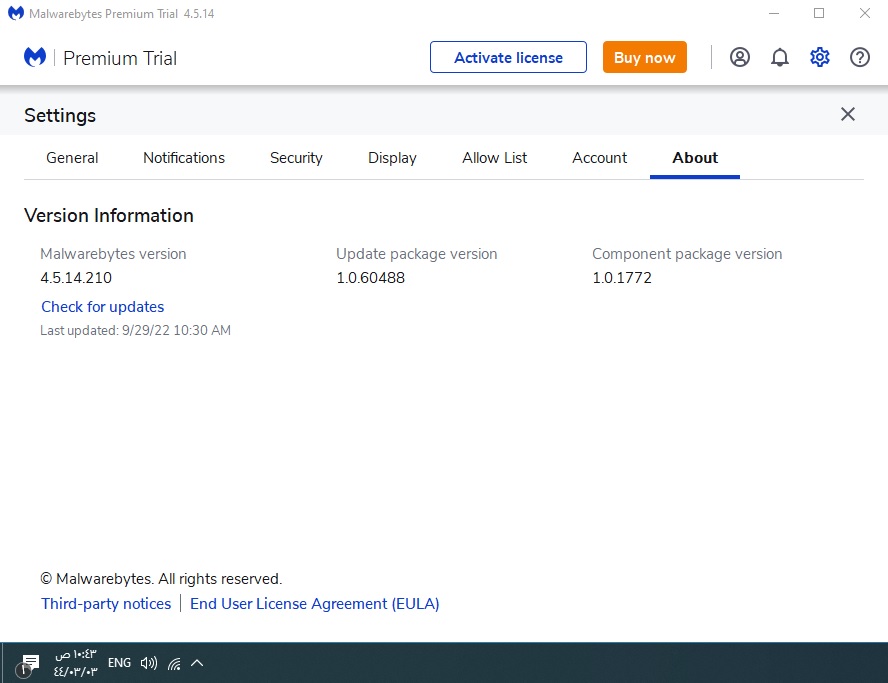Open the Allow List tab
The image size is (888, 683).
point(494,158)
